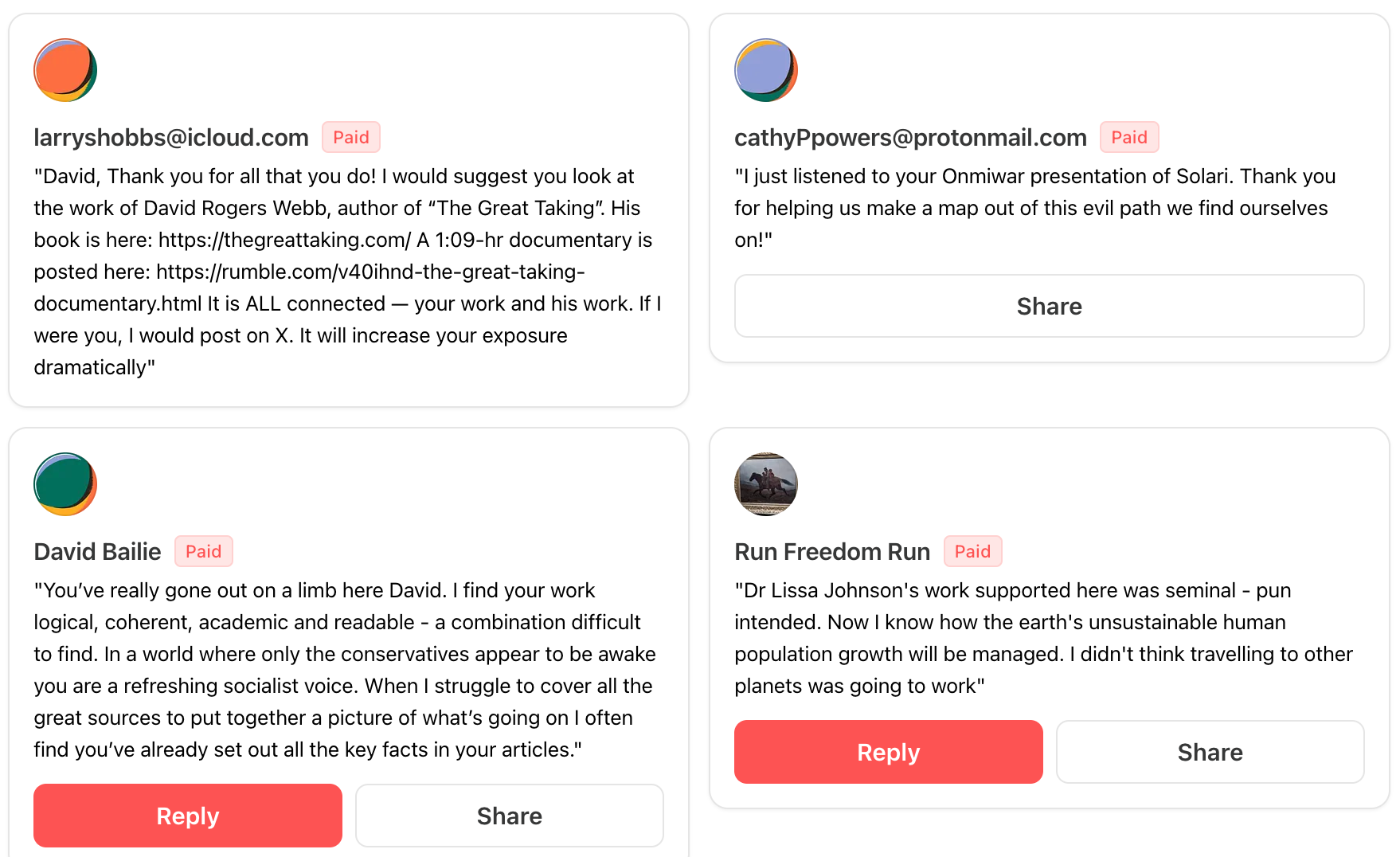
Task: Click Paid badge beside cathyPpowers@protonmail.com
Action: 1129,137
